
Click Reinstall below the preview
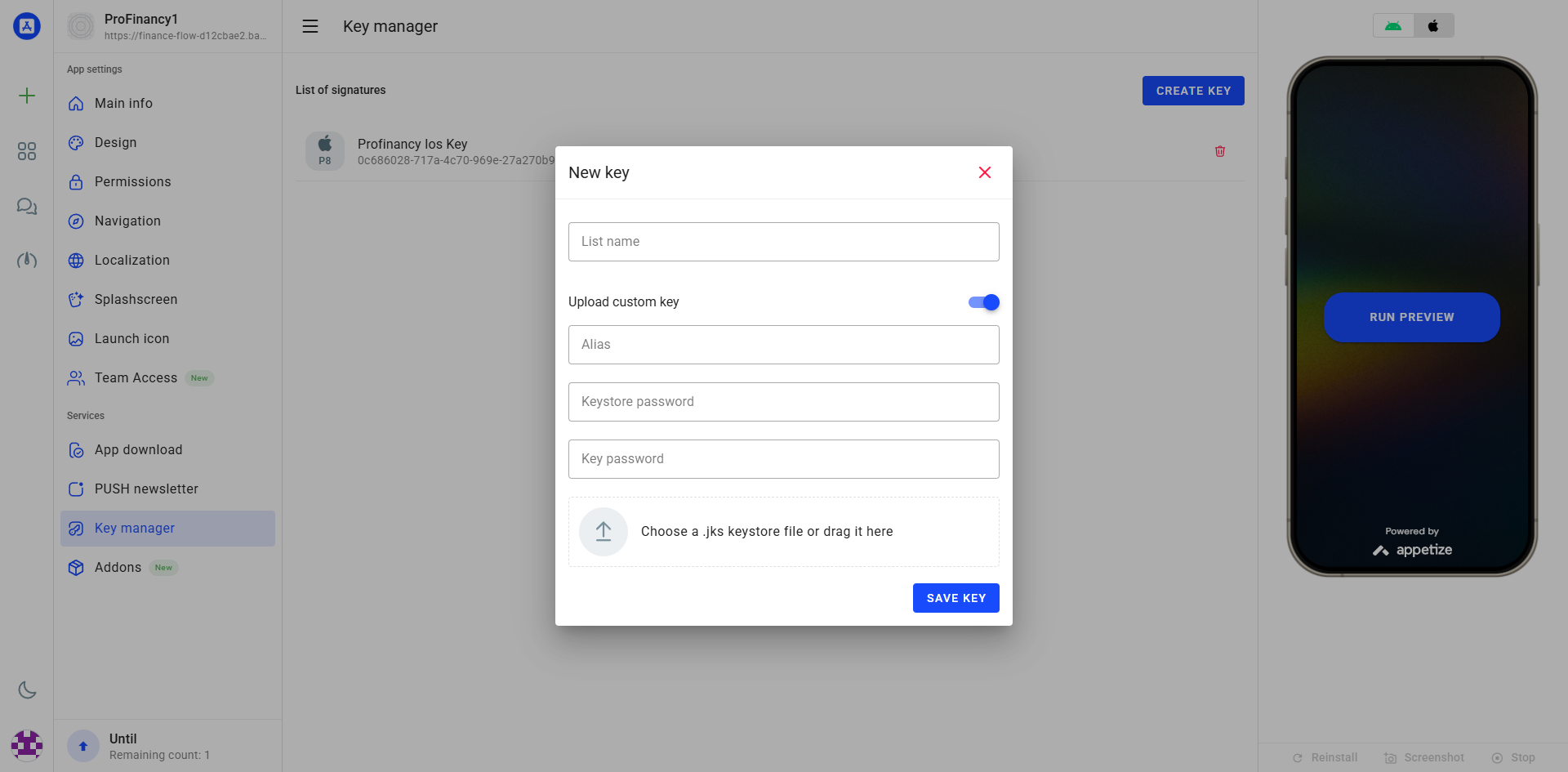[1325, 757]
